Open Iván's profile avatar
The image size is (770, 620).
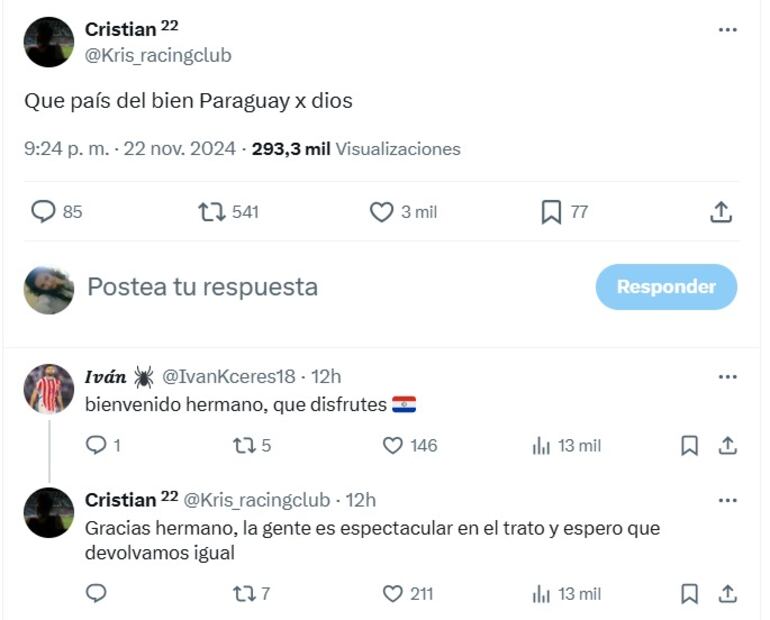49,389
